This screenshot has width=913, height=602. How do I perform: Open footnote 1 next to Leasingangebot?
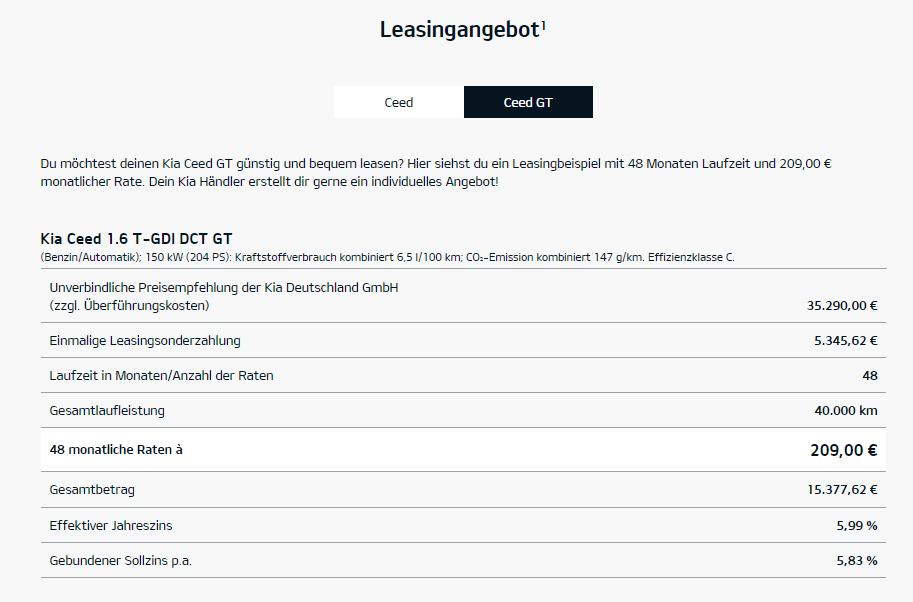point(543,24)
